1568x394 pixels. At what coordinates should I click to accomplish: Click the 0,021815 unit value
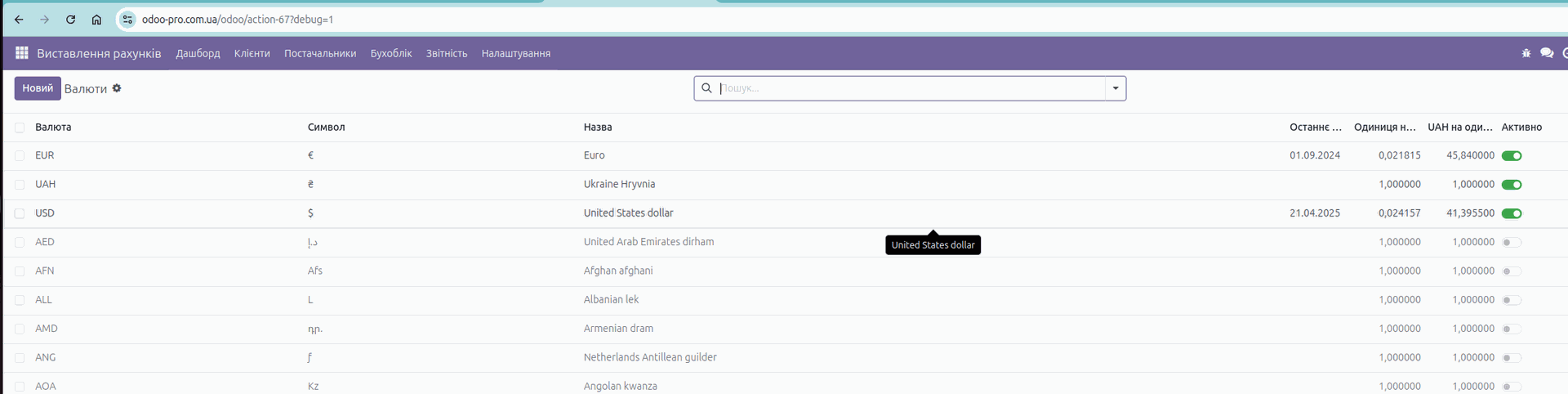point(1400,155)
